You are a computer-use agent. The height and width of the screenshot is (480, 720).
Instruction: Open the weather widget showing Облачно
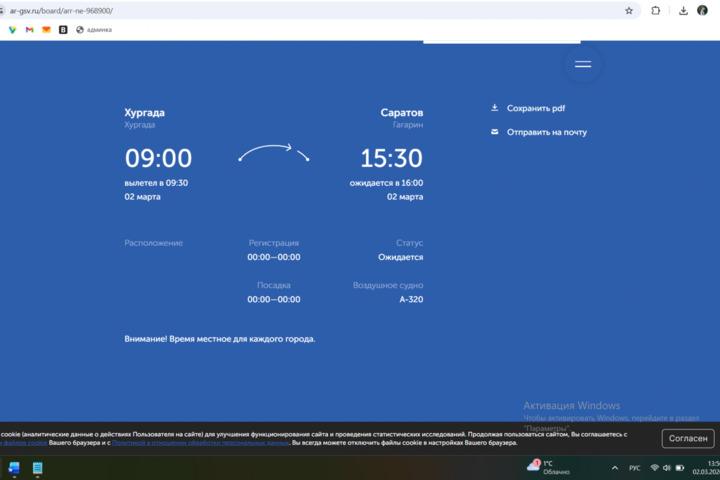(548, 467)
